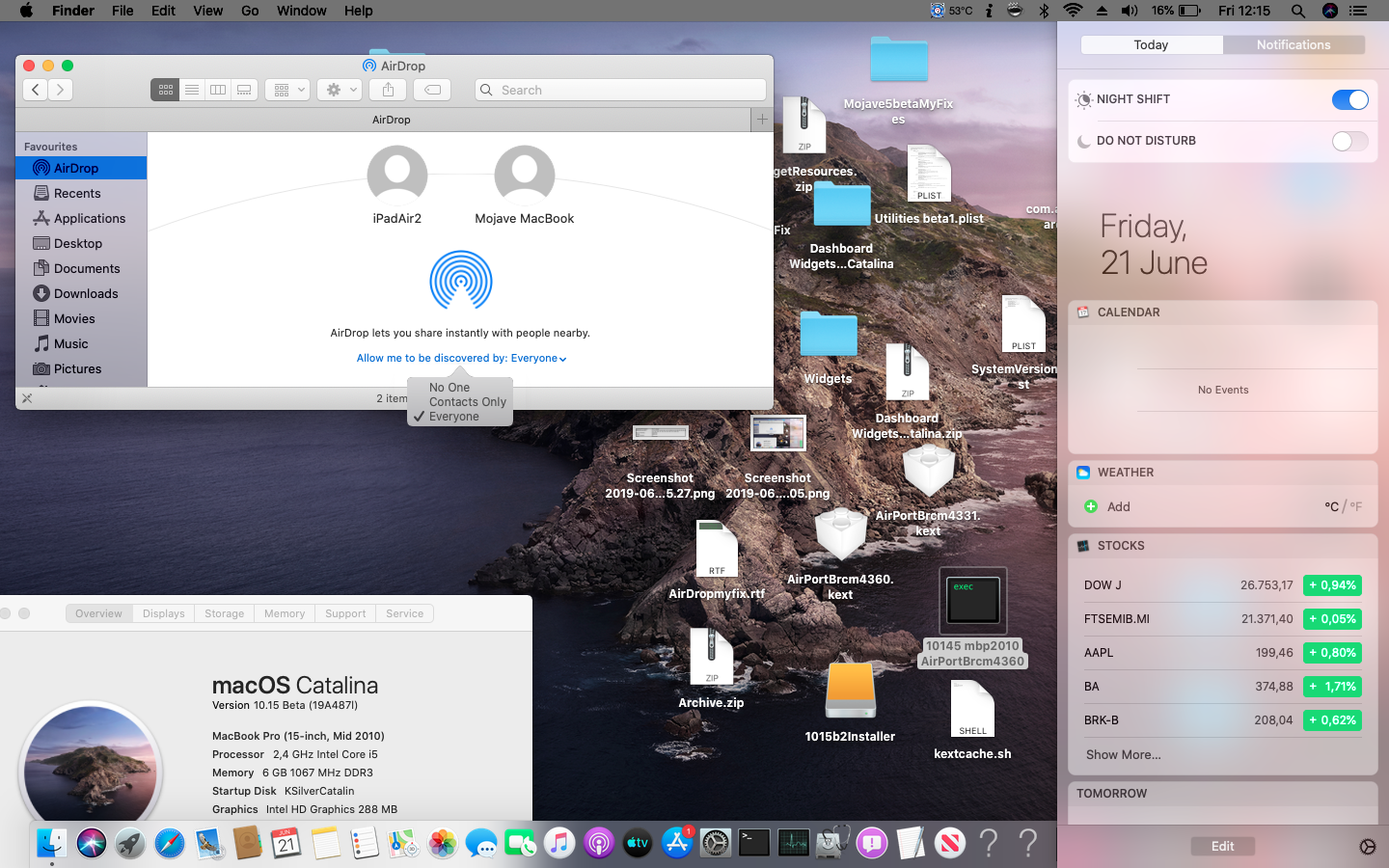Click the Share toolbar button in Finder

click(388, 90)
